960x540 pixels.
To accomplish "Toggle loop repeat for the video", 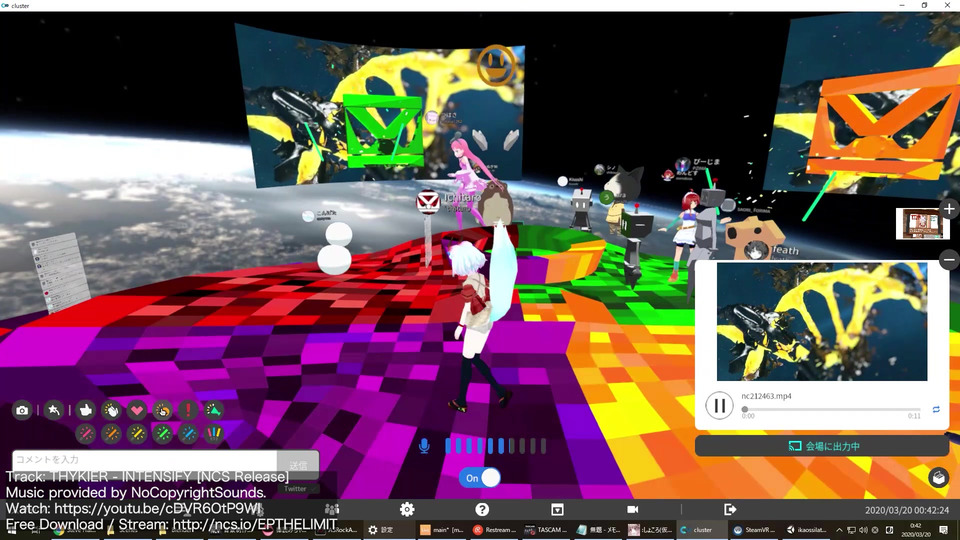I will 936,409.
